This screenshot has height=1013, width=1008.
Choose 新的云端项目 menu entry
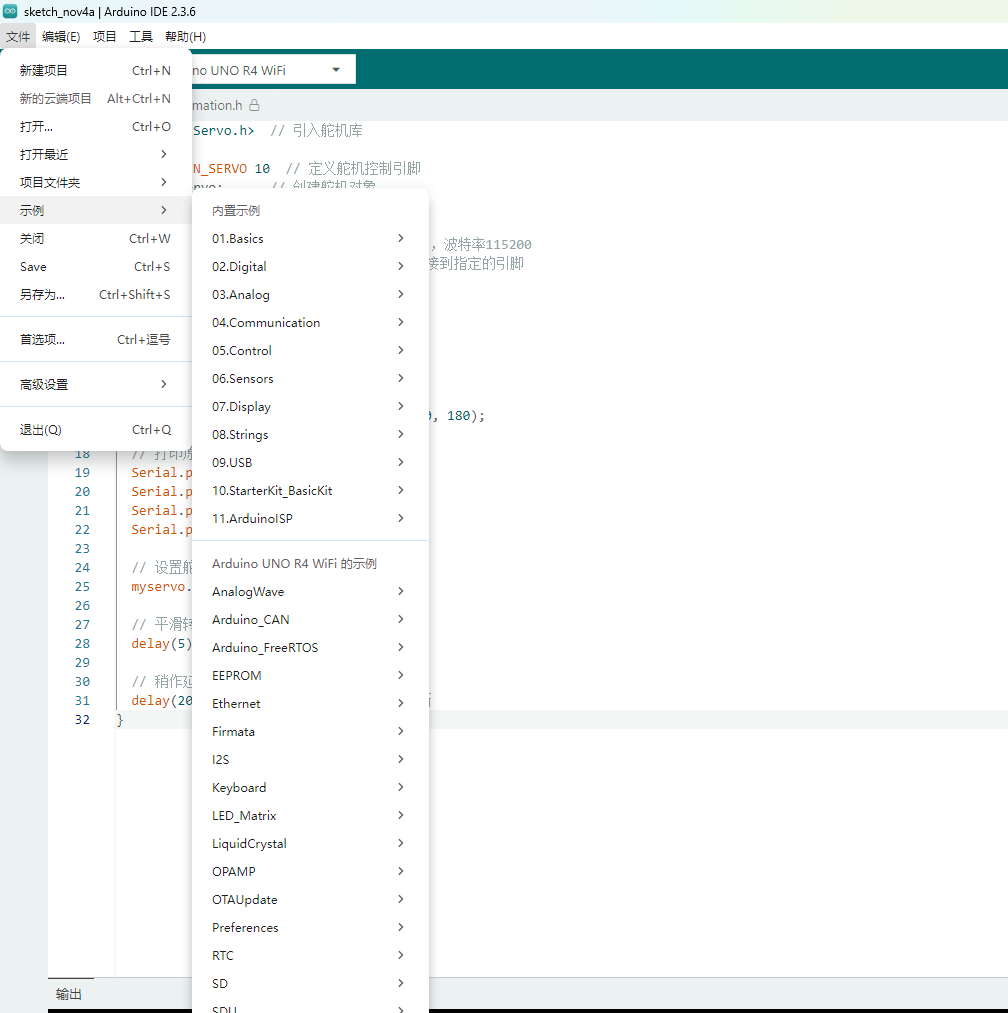coord(96,98)
